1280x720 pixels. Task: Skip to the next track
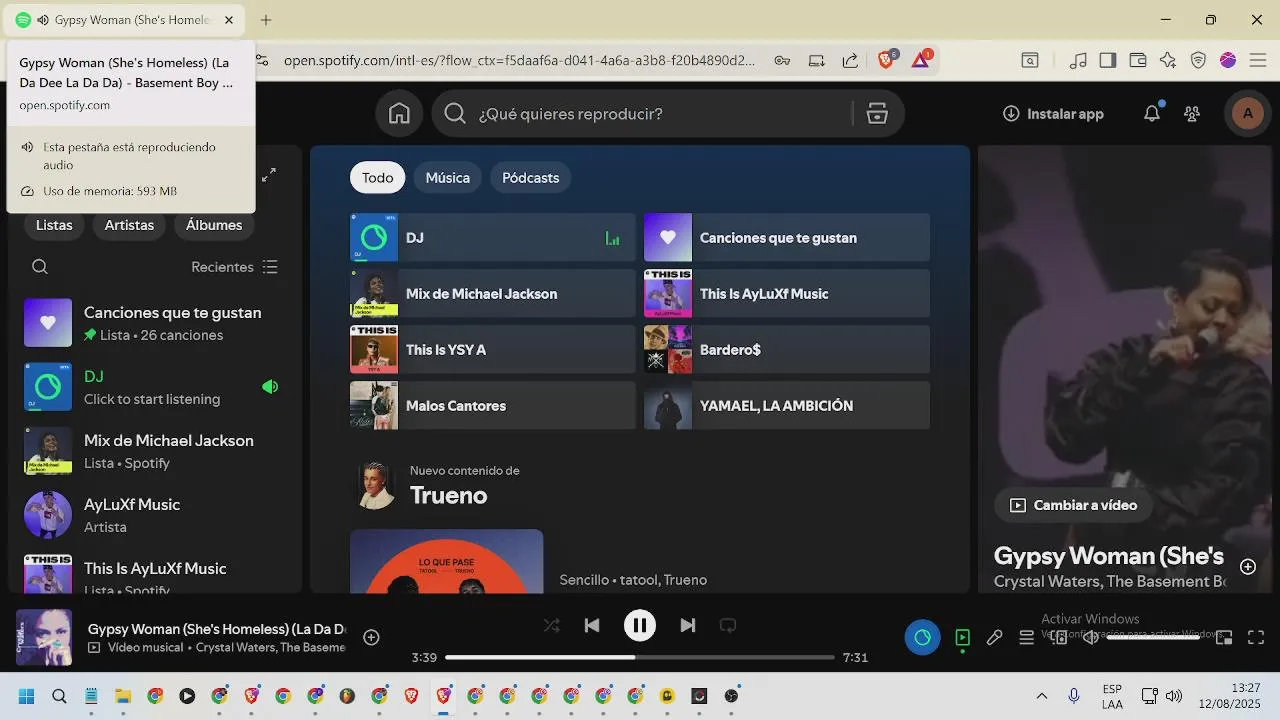pos(687,625)
